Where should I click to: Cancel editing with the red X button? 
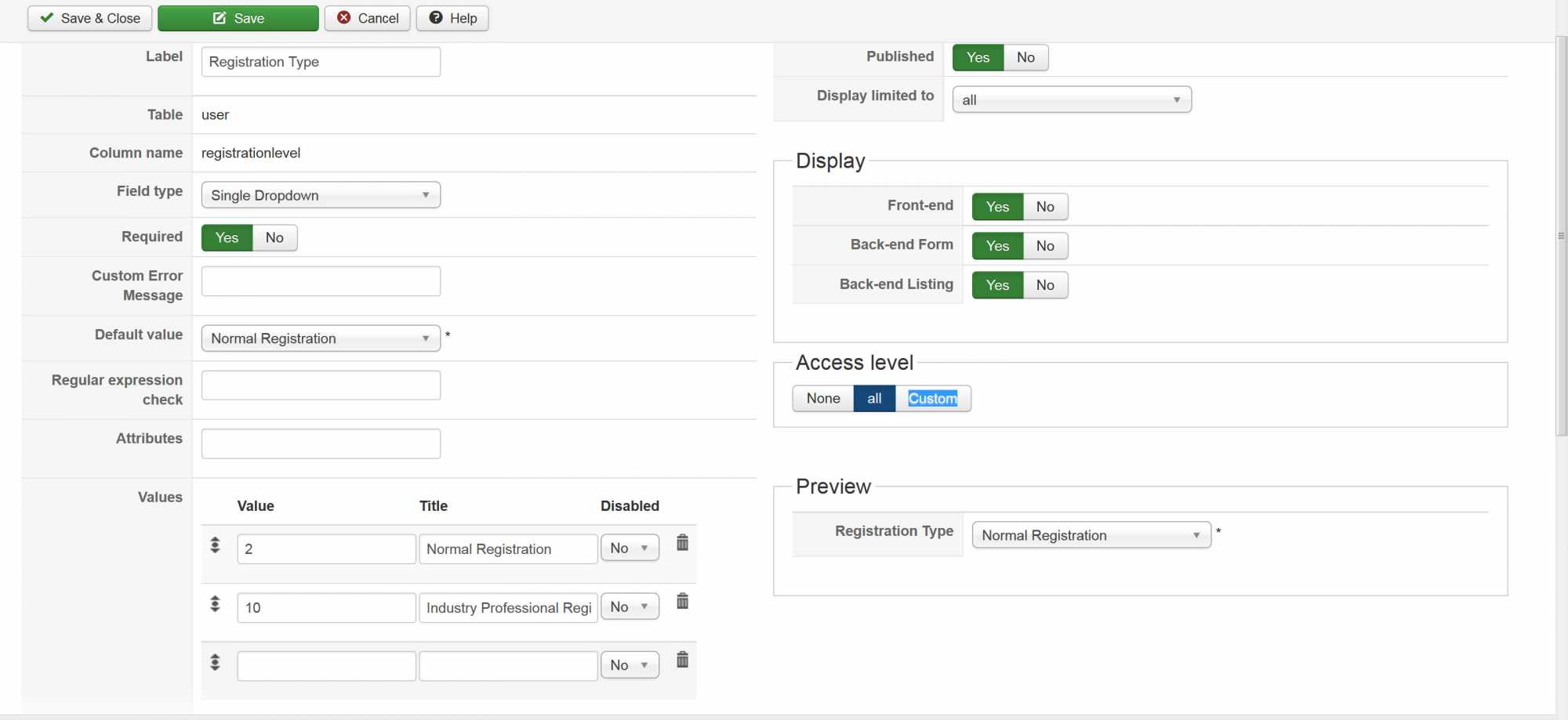point(368,18)
